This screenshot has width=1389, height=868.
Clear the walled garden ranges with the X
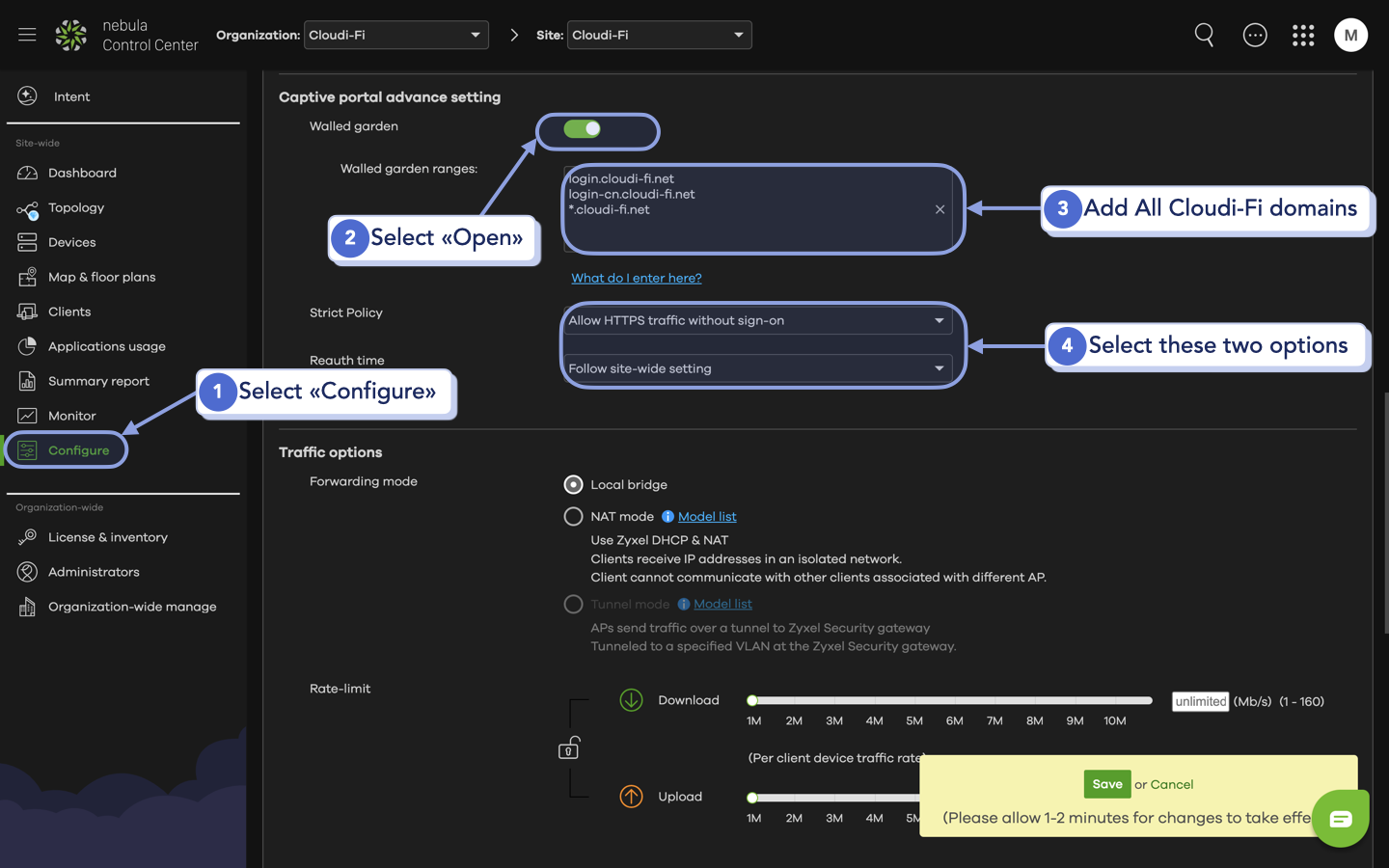(x=940, y=209)
